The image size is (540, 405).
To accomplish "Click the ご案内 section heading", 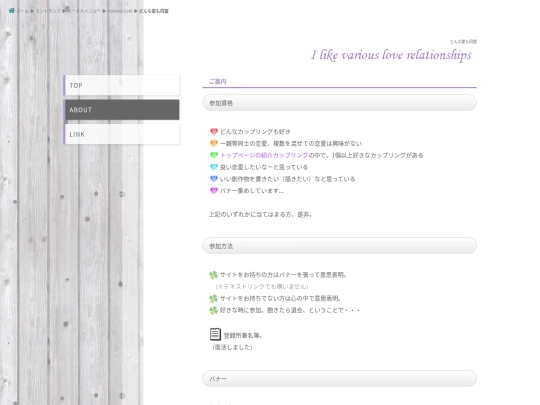I will pos(218,82).
